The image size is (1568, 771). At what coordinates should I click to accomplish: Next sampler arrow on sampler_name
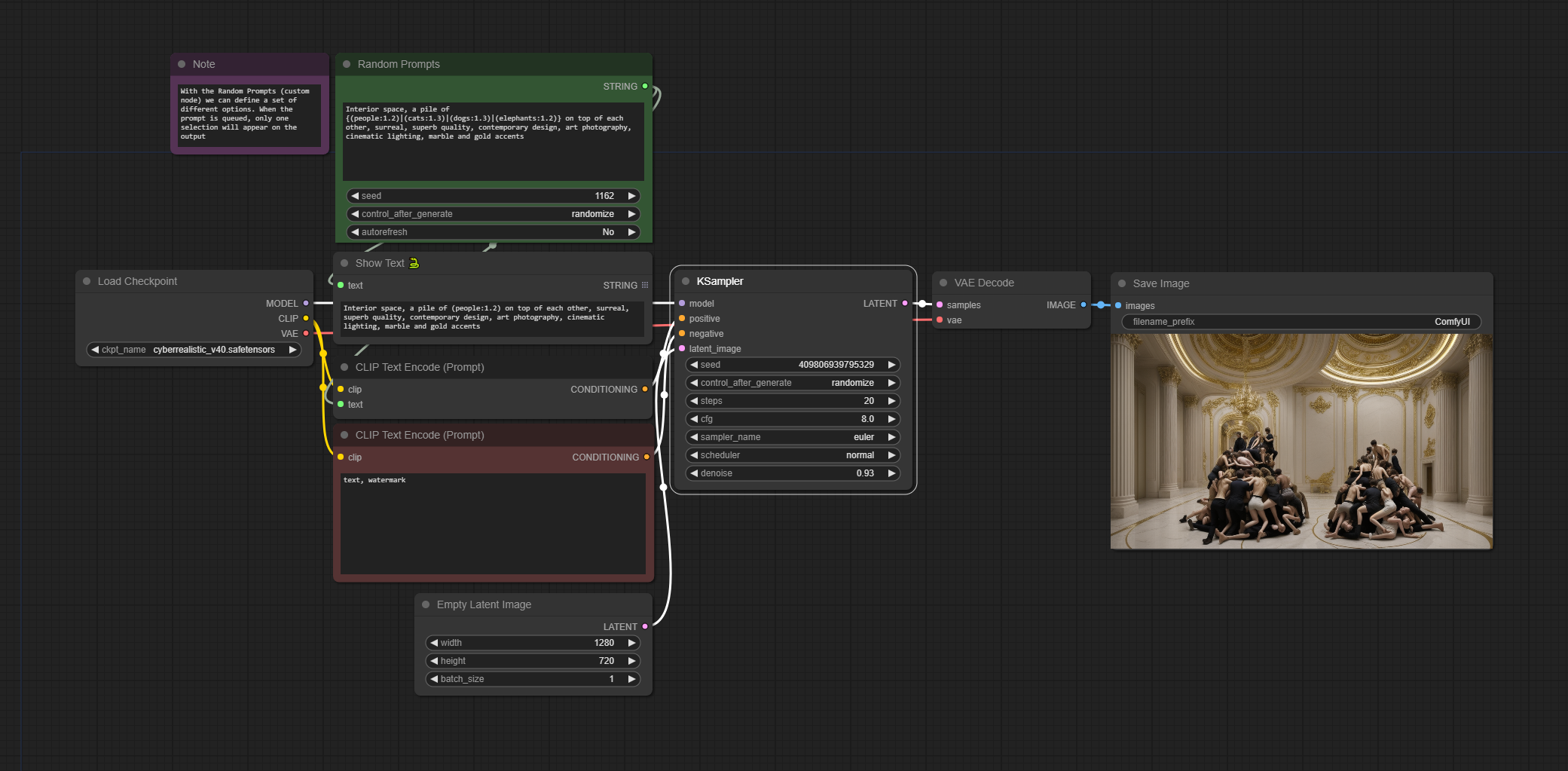click(892, 437)
